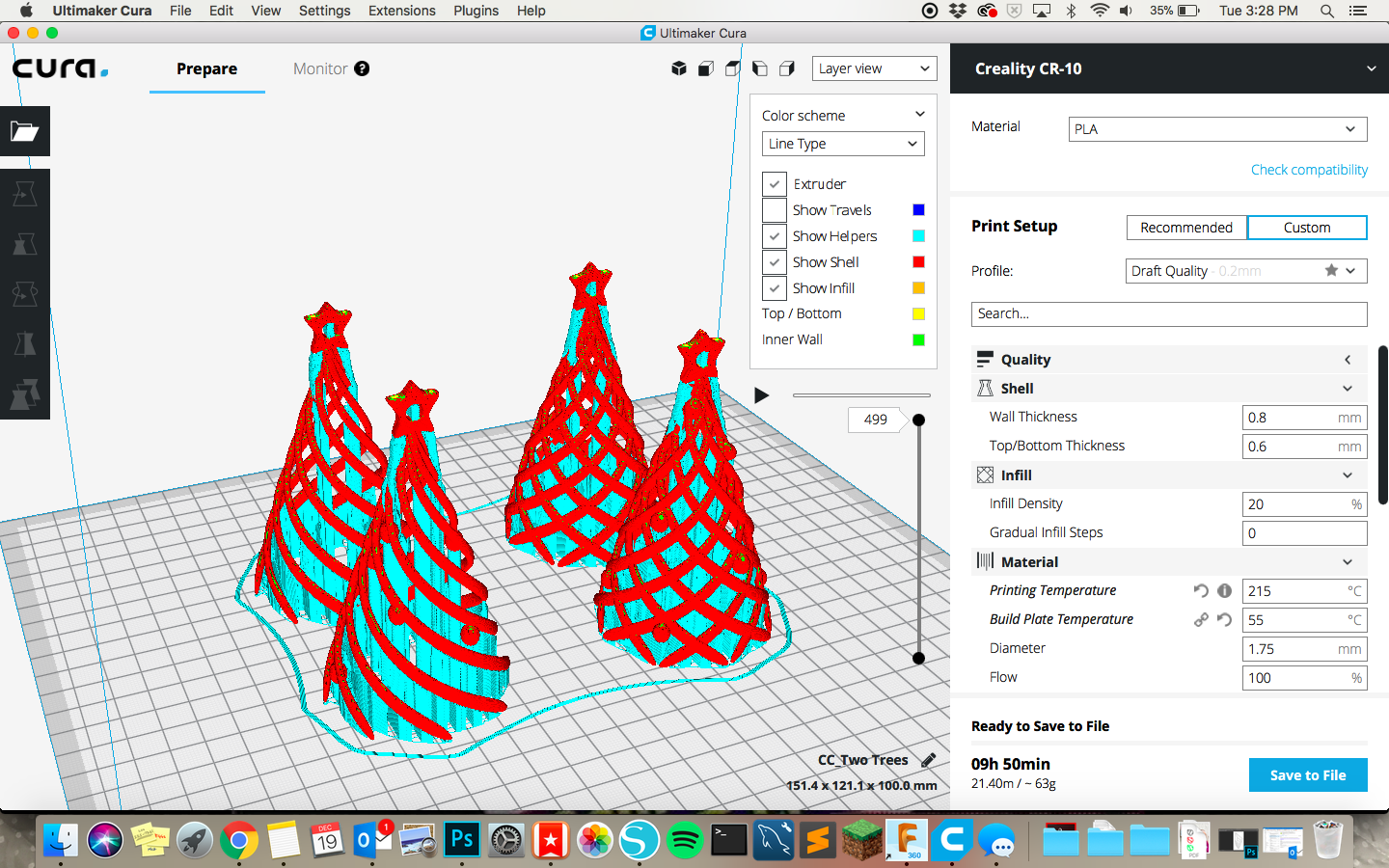The width and height of the screenshot is (1389, 868).
Task: Expand the Quality settings section
Action: 1169,360
